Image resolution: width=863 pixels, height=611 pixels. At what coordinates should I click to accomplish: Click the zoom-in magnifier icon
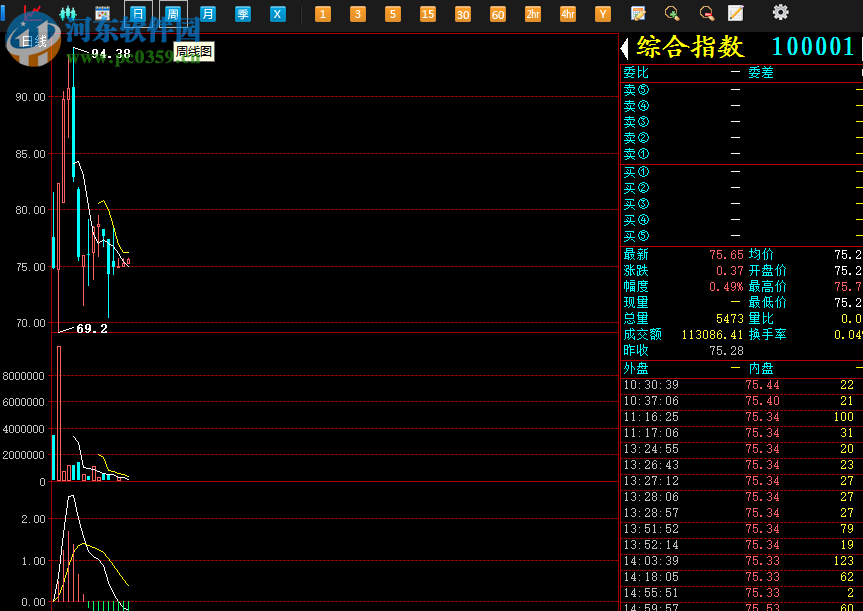(671, 13)
